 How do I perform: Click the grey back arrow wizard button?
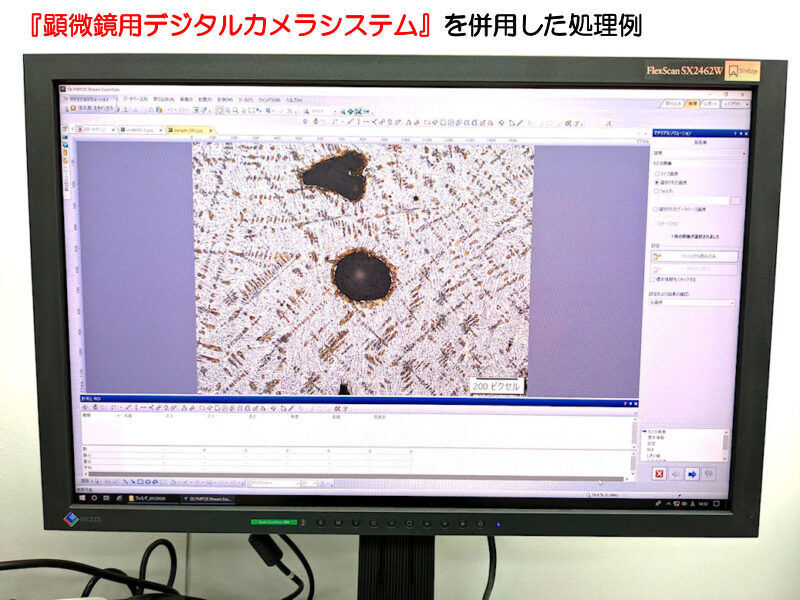point(675,474)
